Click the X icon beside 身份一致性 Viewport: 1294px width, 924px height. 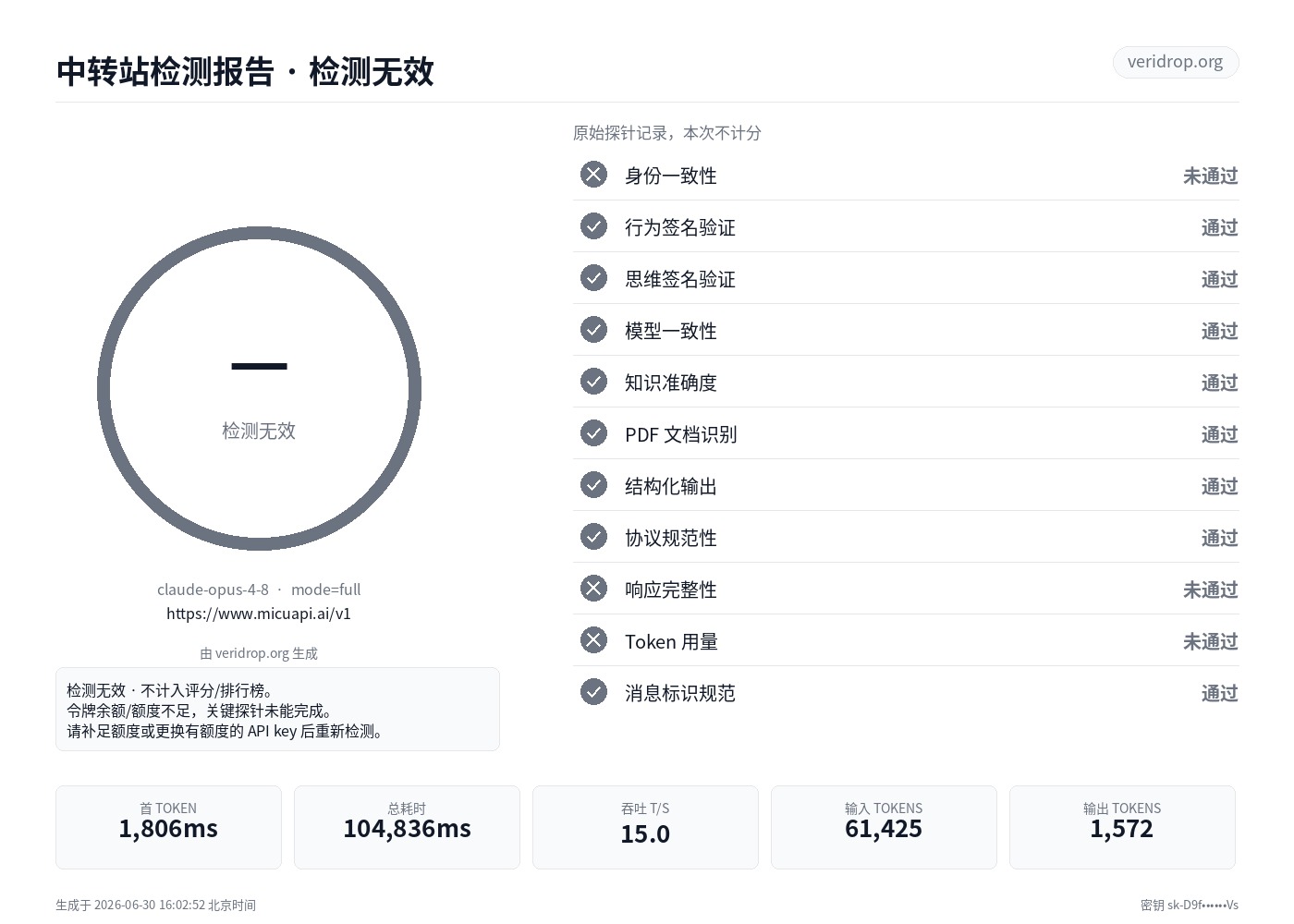pyautogui.click(x=593, y=175)
